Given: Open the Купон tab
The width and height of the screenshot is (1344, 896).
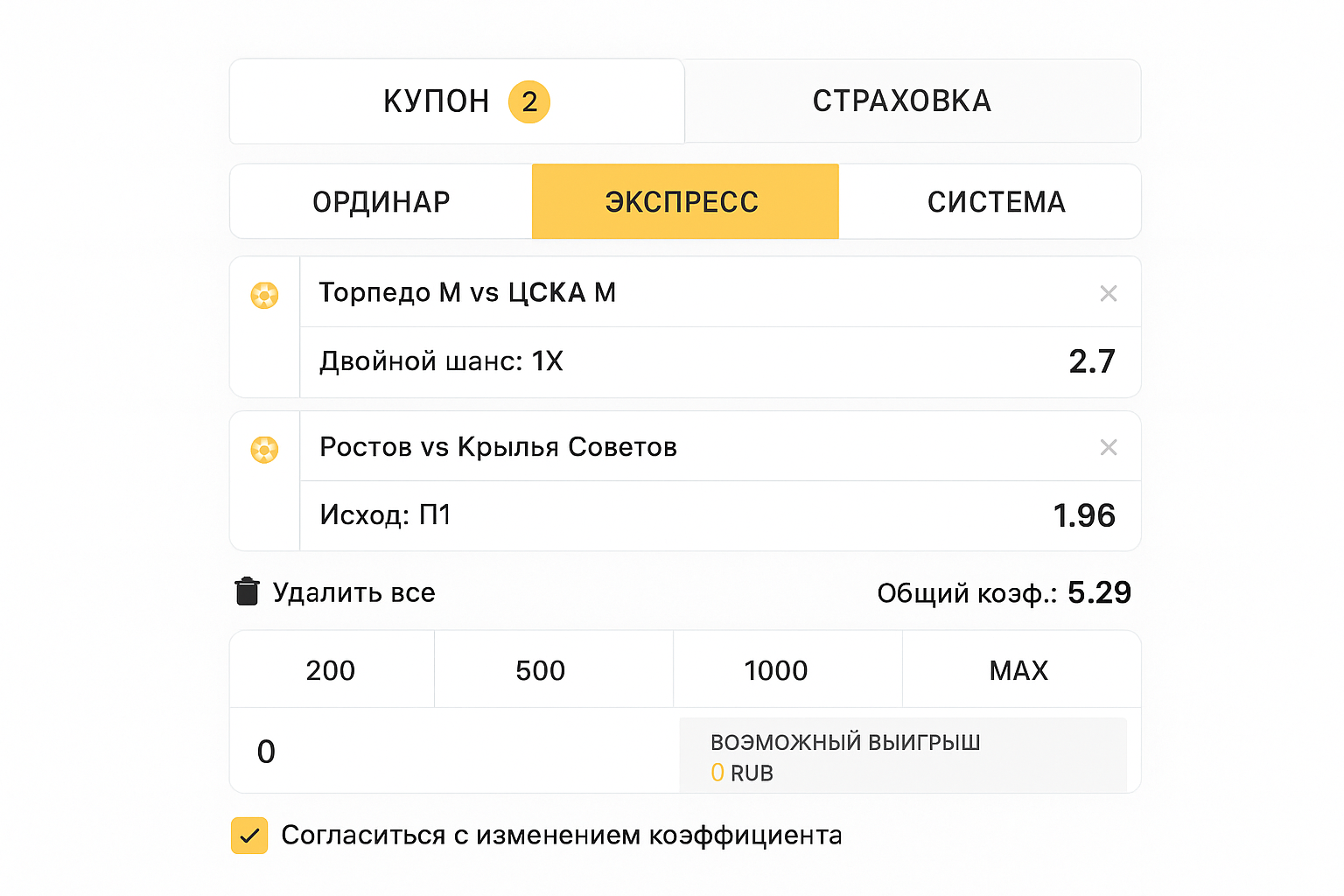Looking at the screenshot, I should pos(437,101).
